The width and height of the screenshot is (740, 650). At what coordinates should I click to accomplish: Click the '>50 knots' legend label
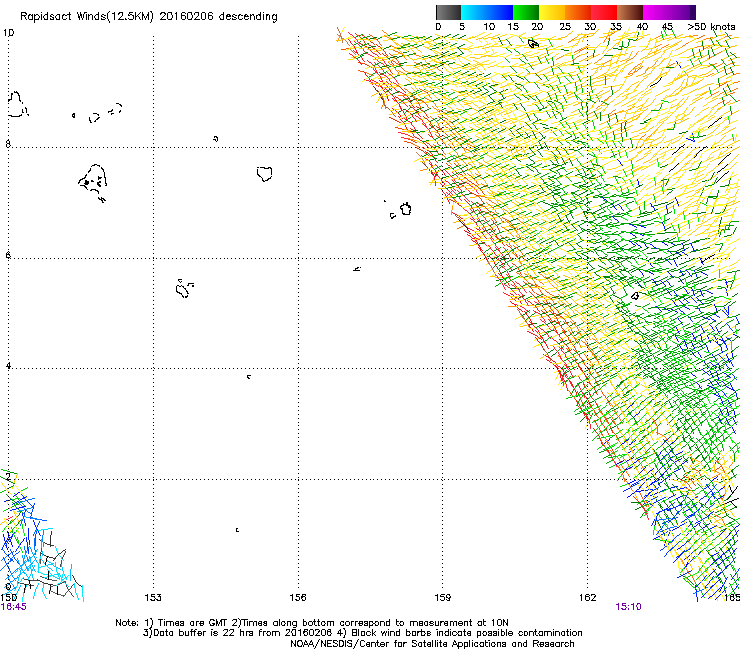(711, 27)
